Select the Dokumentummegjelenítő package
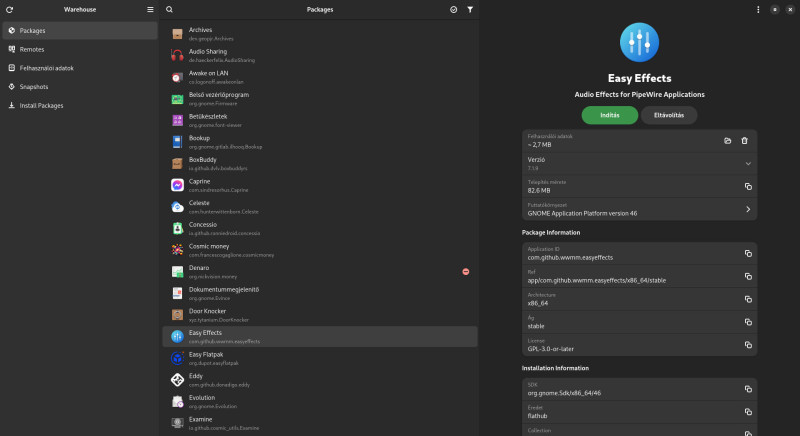The image size is (800, 436). (320, 293)
